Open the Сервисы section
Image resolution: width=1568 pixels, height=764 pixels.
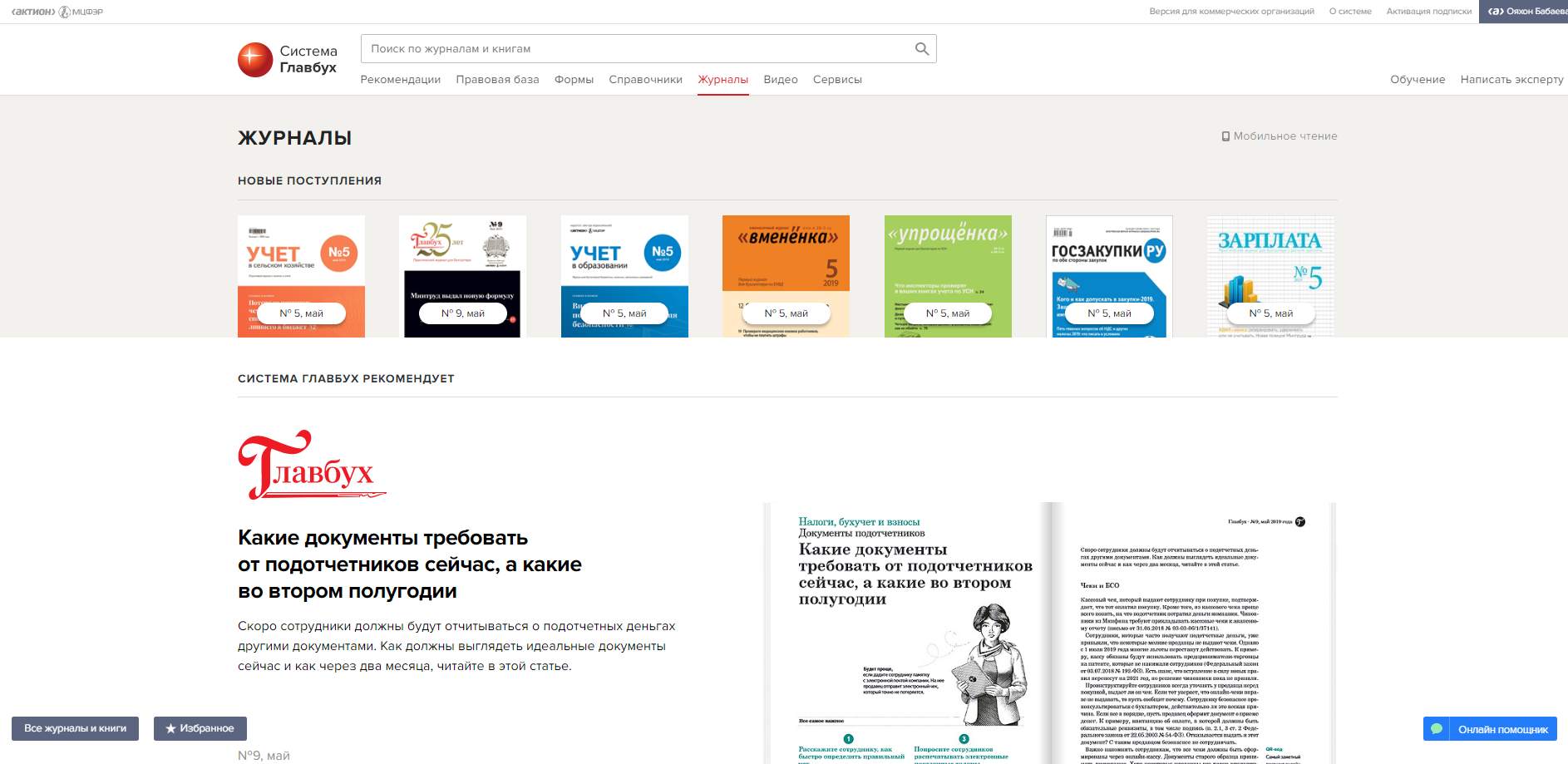[x=837, y=80]
